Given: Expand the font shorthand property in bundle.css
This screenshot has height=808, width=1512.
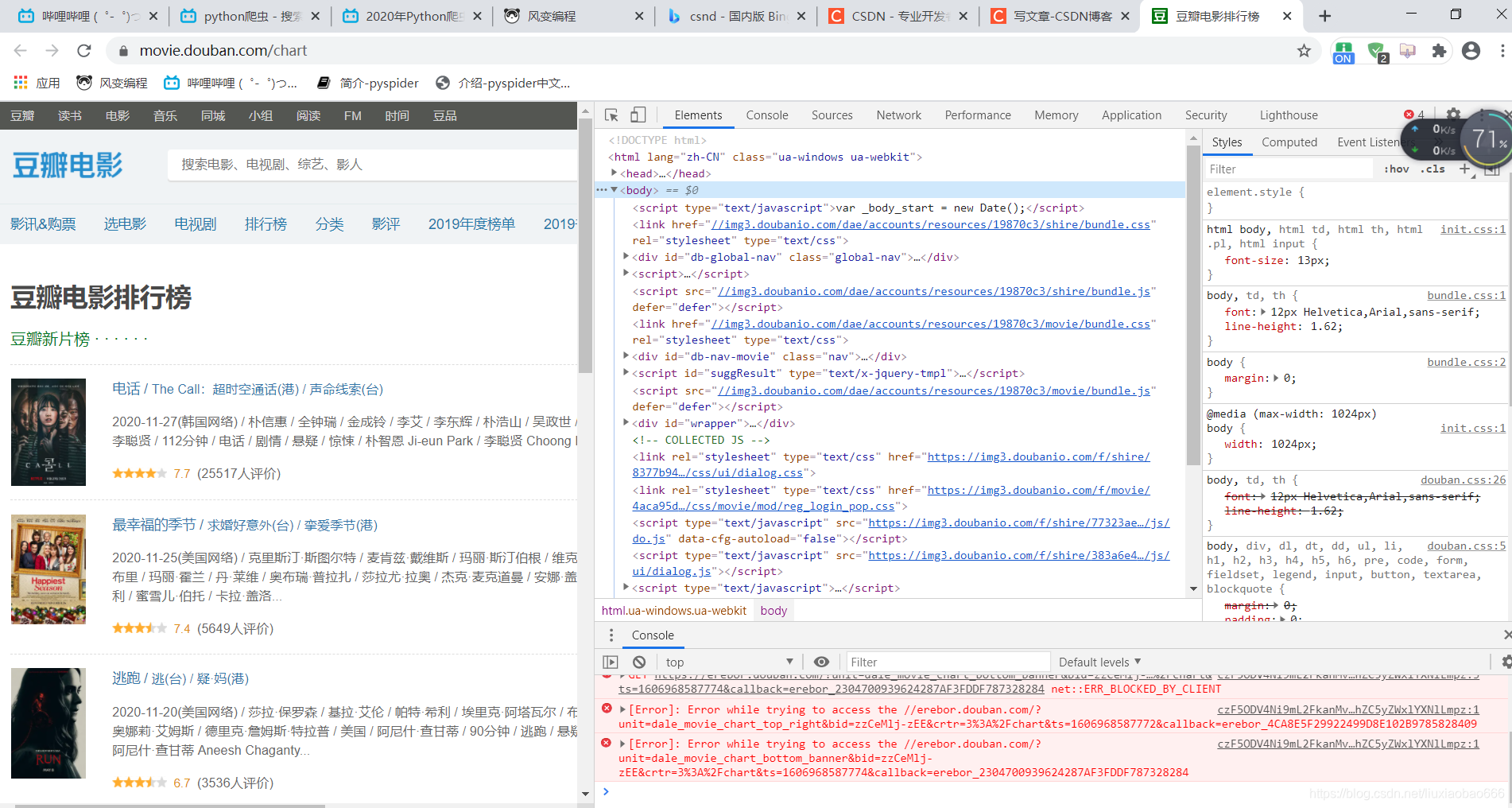Looking at the screenshot, I should point(1263,312).
